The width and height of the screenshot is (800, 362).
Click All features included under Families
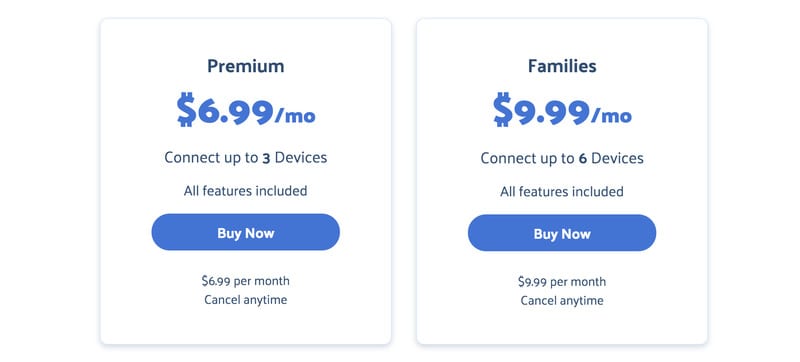click(x=562, y=192)
